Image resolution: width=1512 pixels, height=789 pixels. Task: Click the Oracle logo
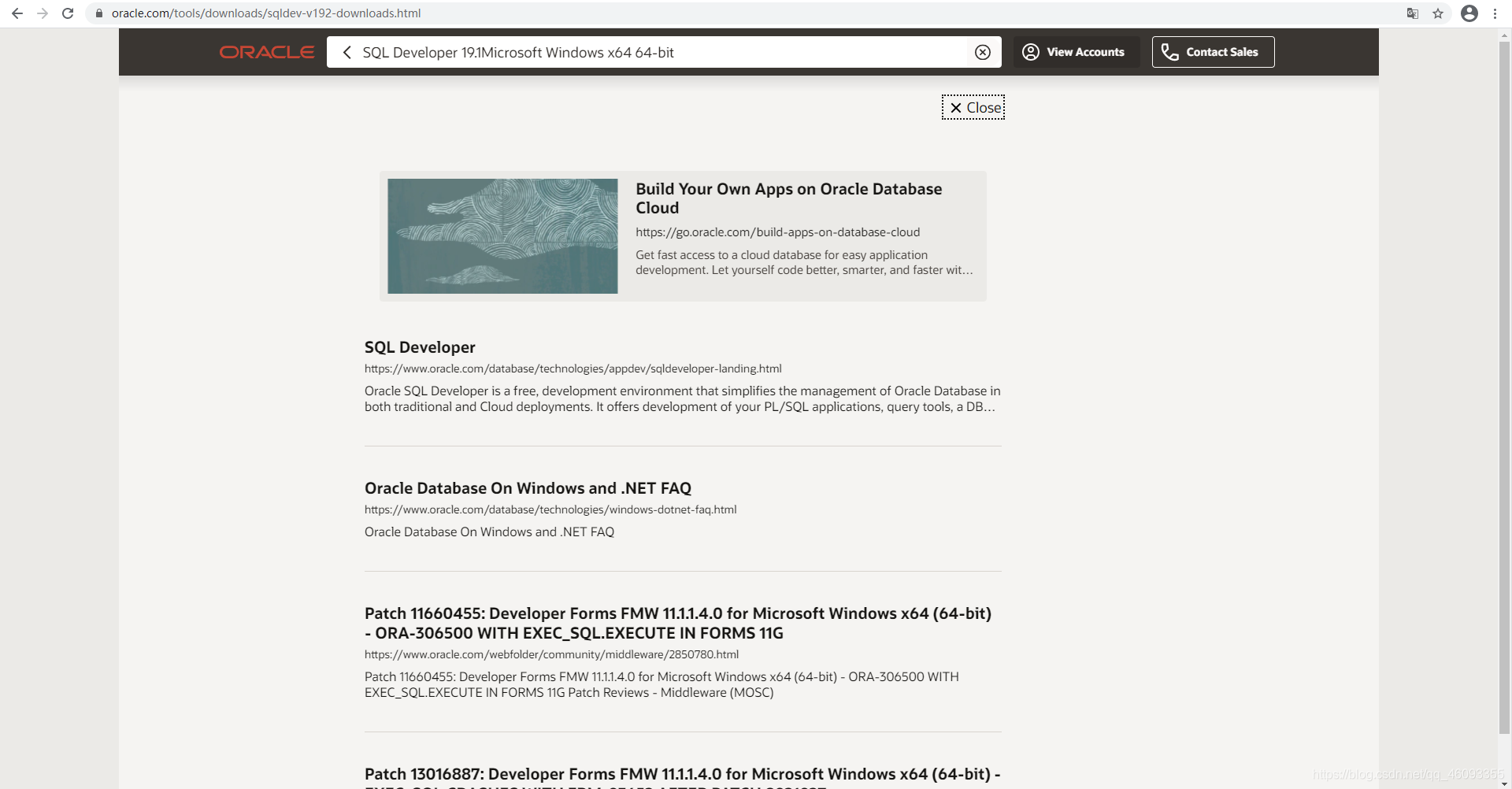point(267,52)
